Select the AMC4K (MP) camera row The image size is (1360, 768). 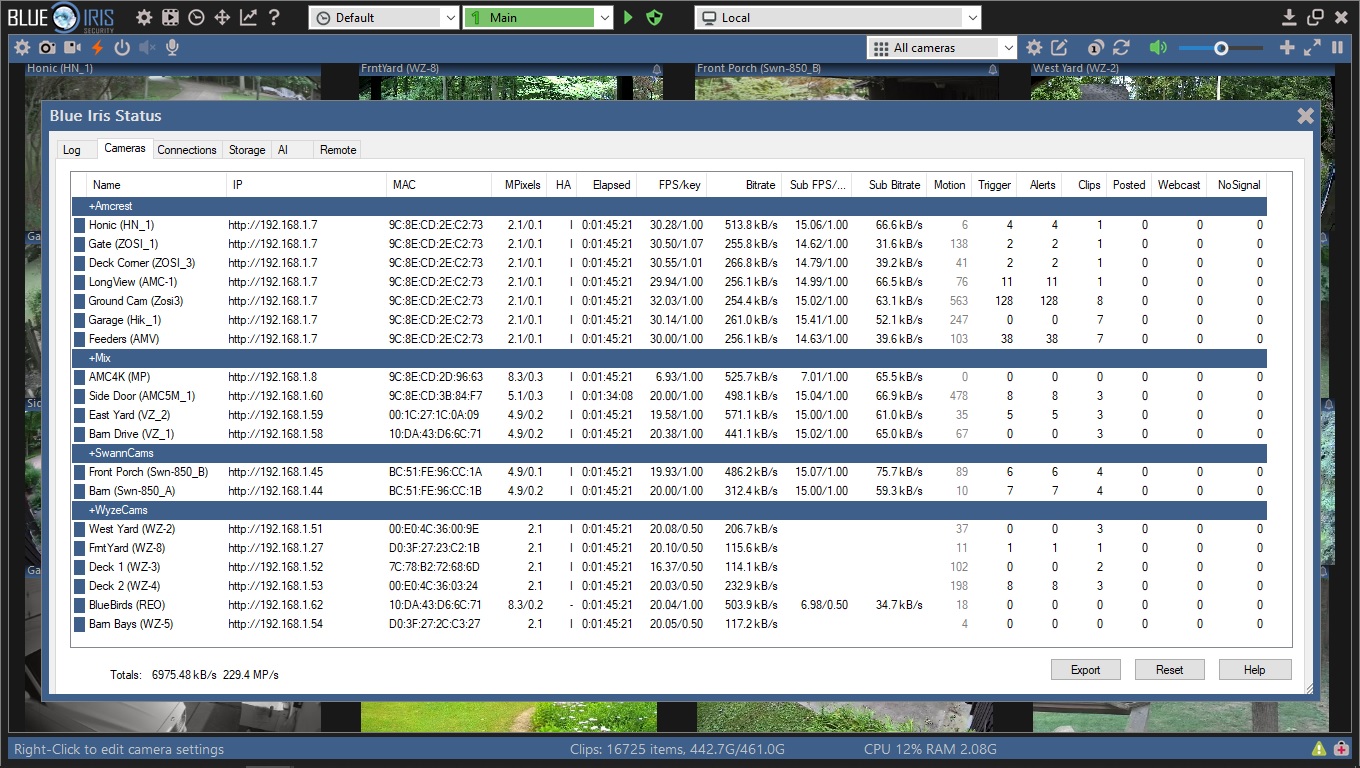[x=670, y=377]
